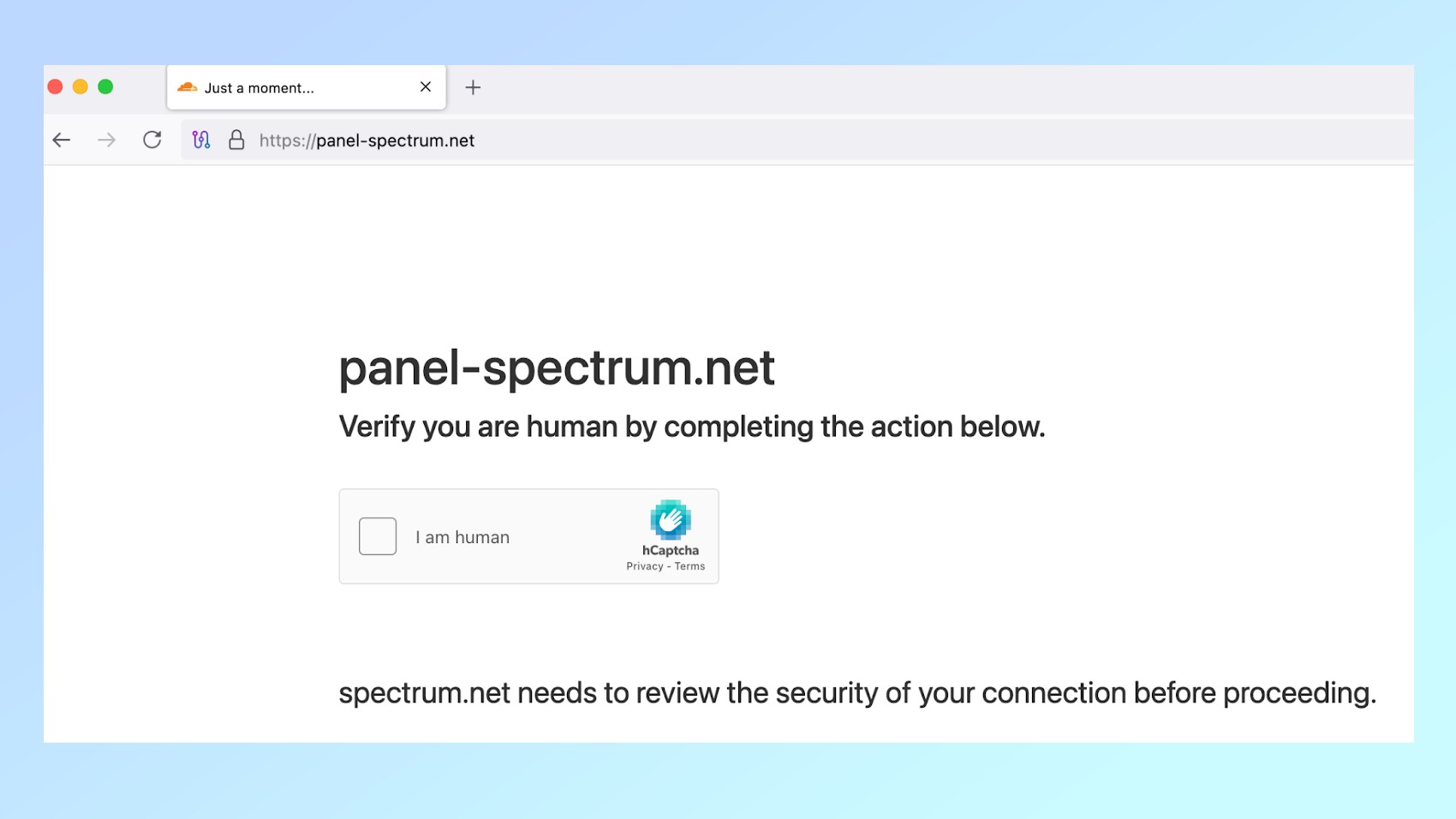1456x819 pixels.
Task: Click the "I am human" label text
Action: click(x=462, y=537)
